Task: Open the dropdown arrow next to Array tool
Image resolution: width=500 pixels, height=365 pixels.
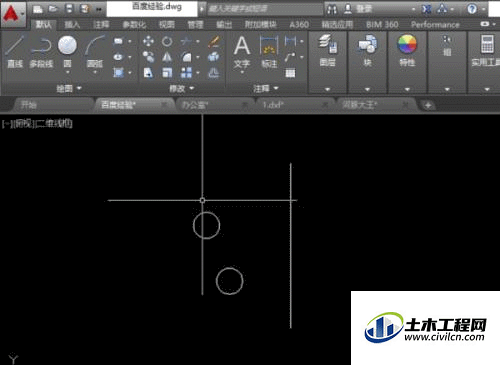Action: pos(198,73)
